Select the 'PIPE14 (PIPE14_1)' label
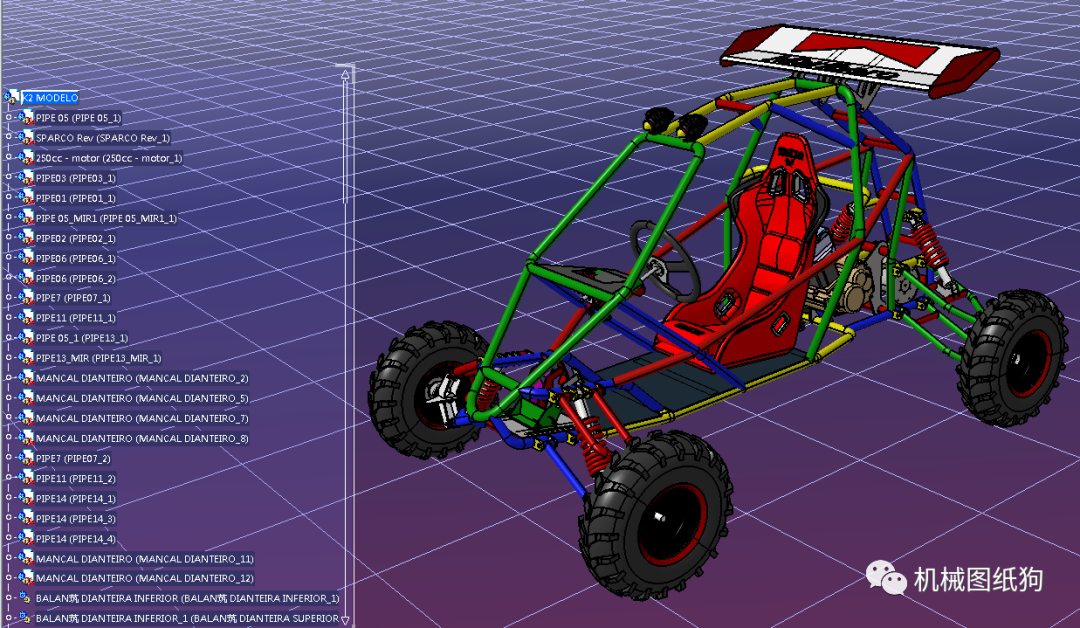 point(76,498)
